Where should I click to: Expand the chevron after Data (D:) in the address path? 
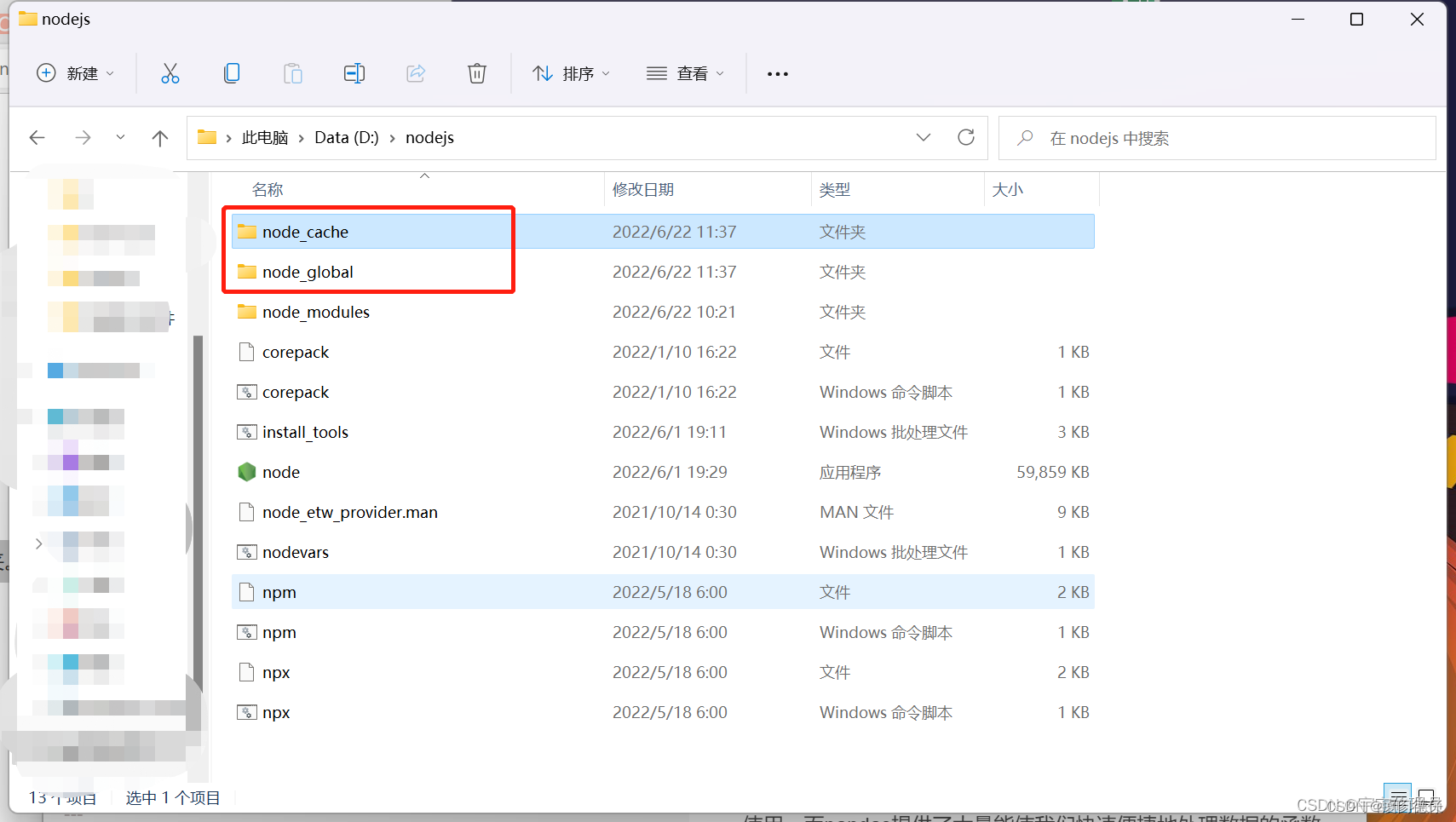click(392, 138)
